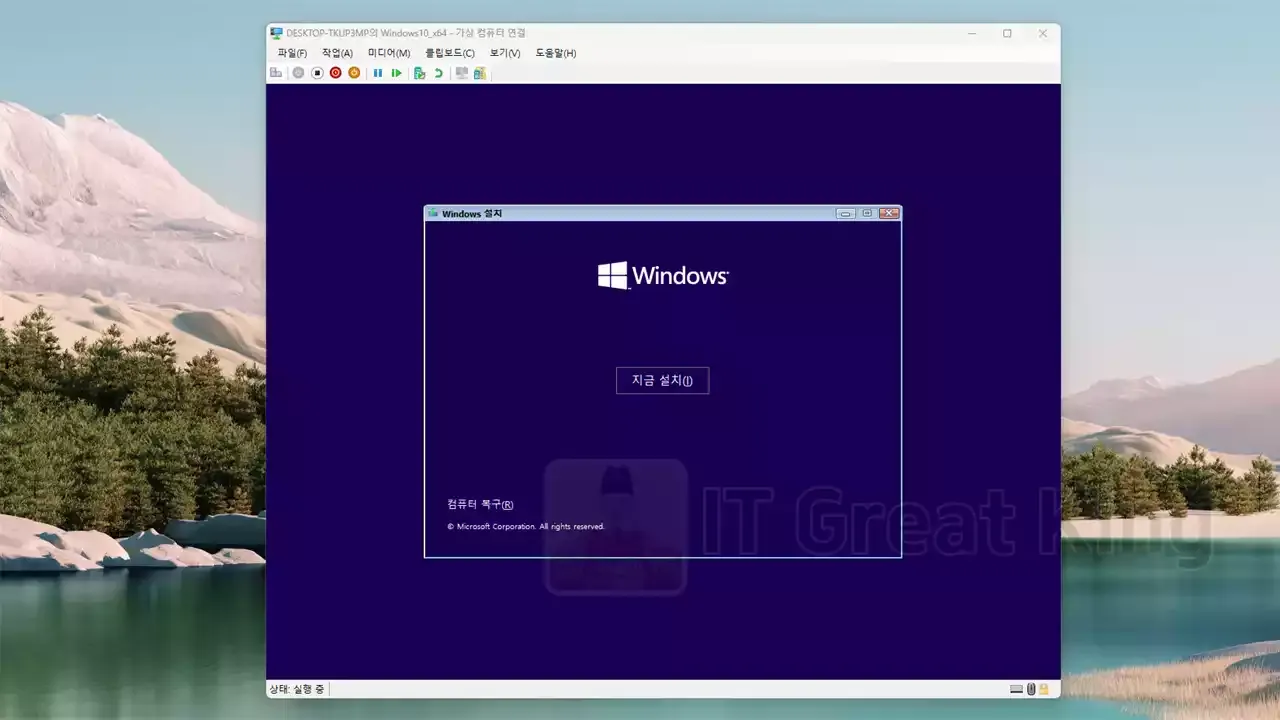This screenshot has width=1280, height=720.
Task: Minimize the 가상 컴퓨터 연결 window
Action: click(x=971, y=33)
